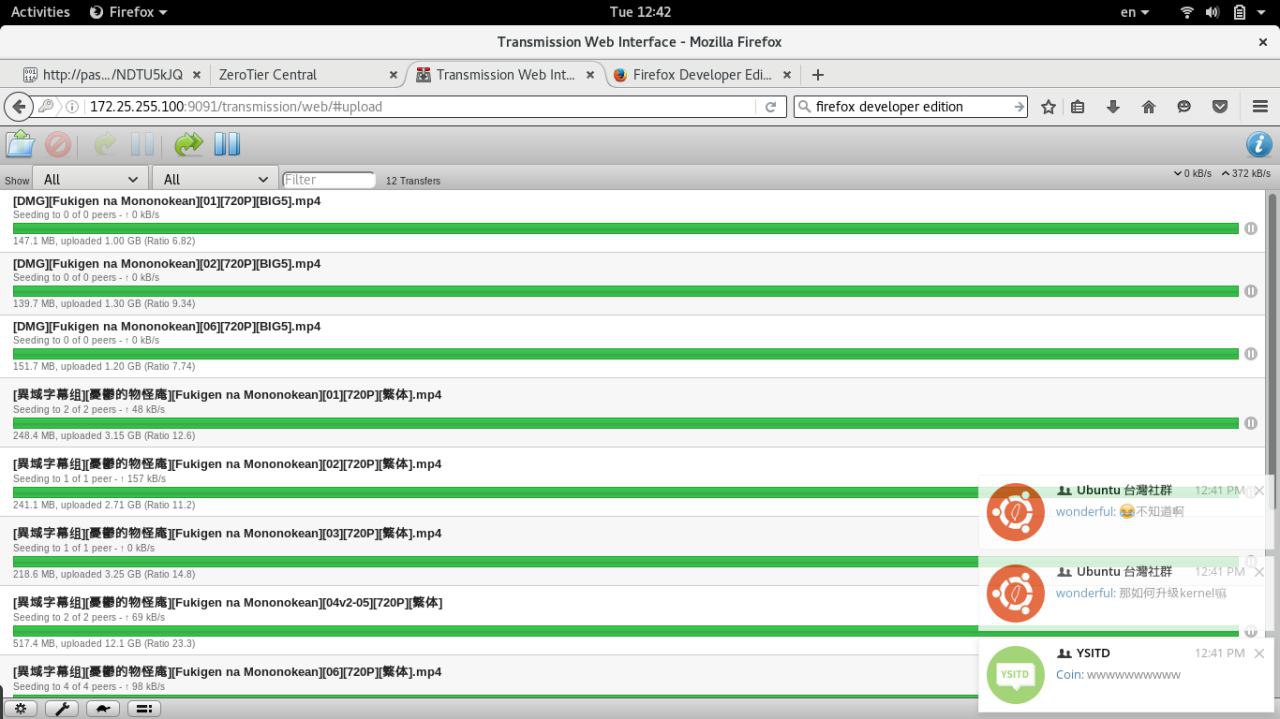This screenshot has height=719, width=1280.
Task: Open the torrent inspector info icon
Action: (1259, 144)
